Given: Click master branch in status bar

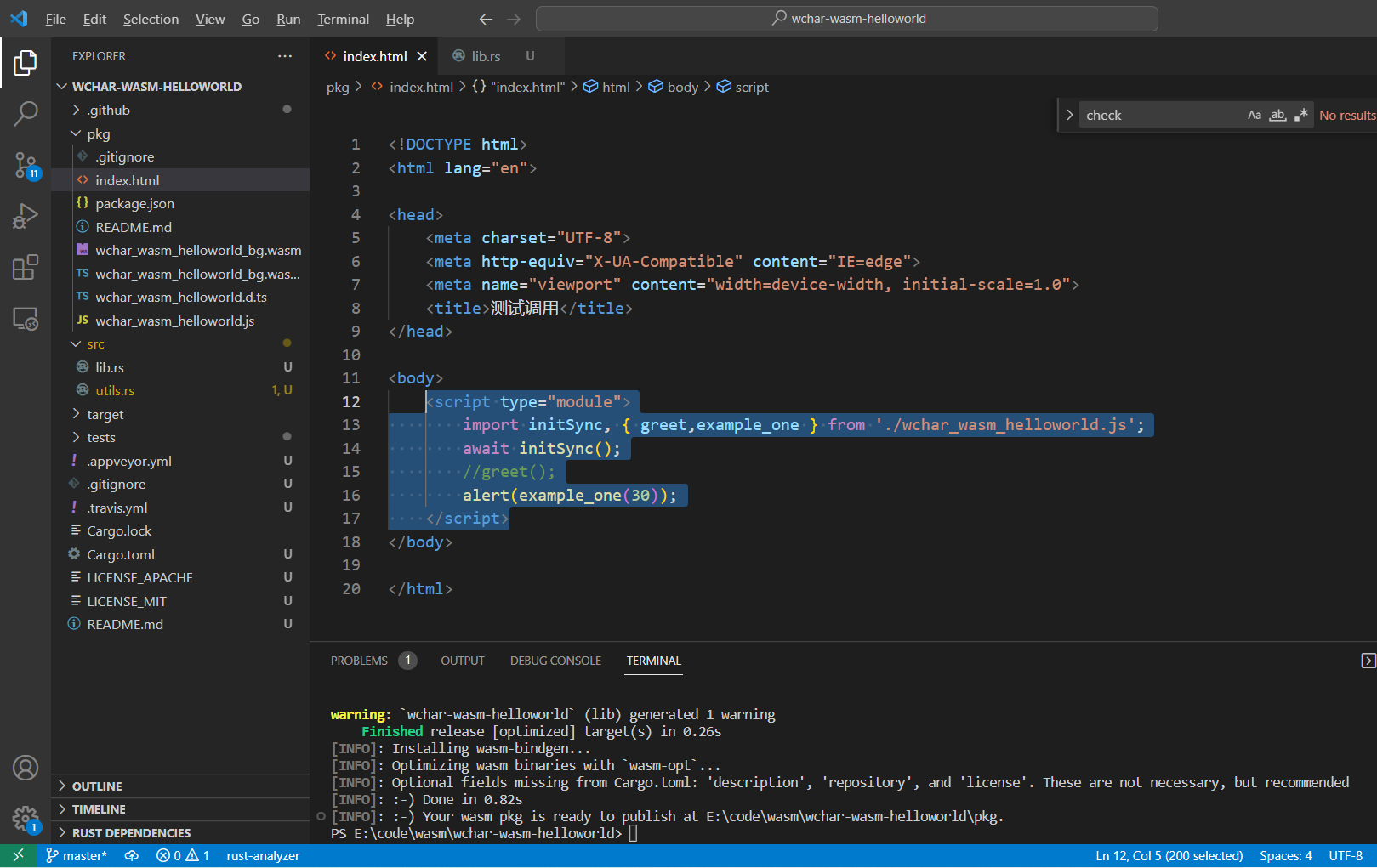Looking at the screenshot, I should point(77,856).
